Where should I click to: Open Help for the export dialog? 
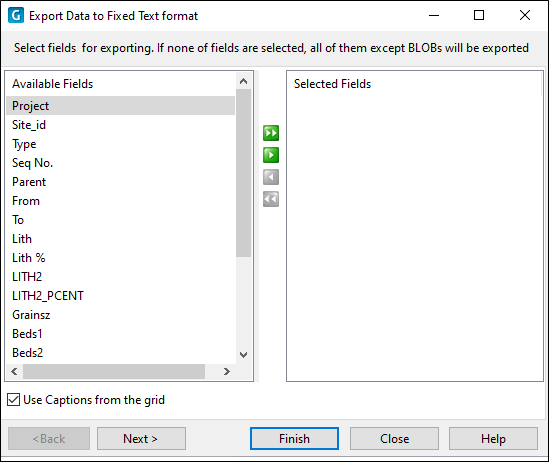tap(493, 439)
